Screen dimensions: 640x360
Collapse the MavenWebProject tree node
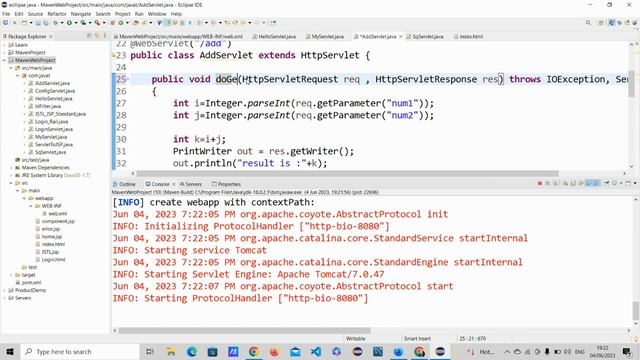[4, 60]
